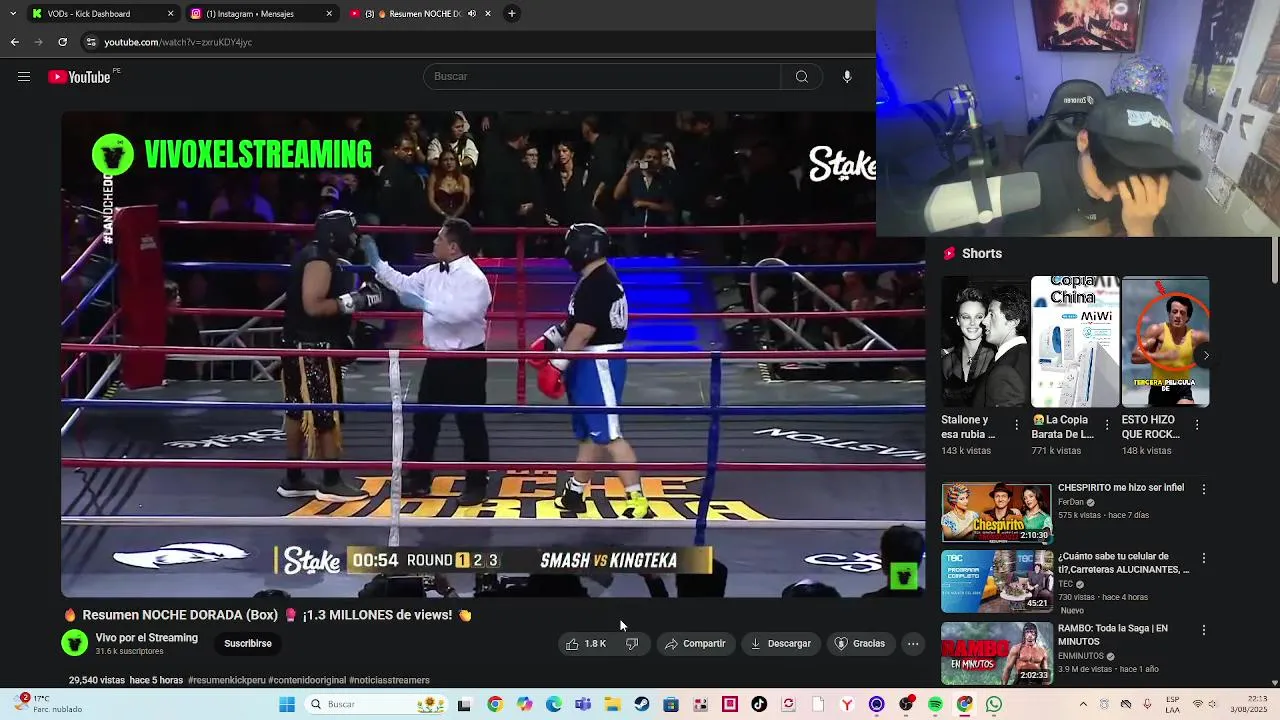Open Vivo por el Streaming channel avatar
The image size is (1280, 720).
(75, 643)
